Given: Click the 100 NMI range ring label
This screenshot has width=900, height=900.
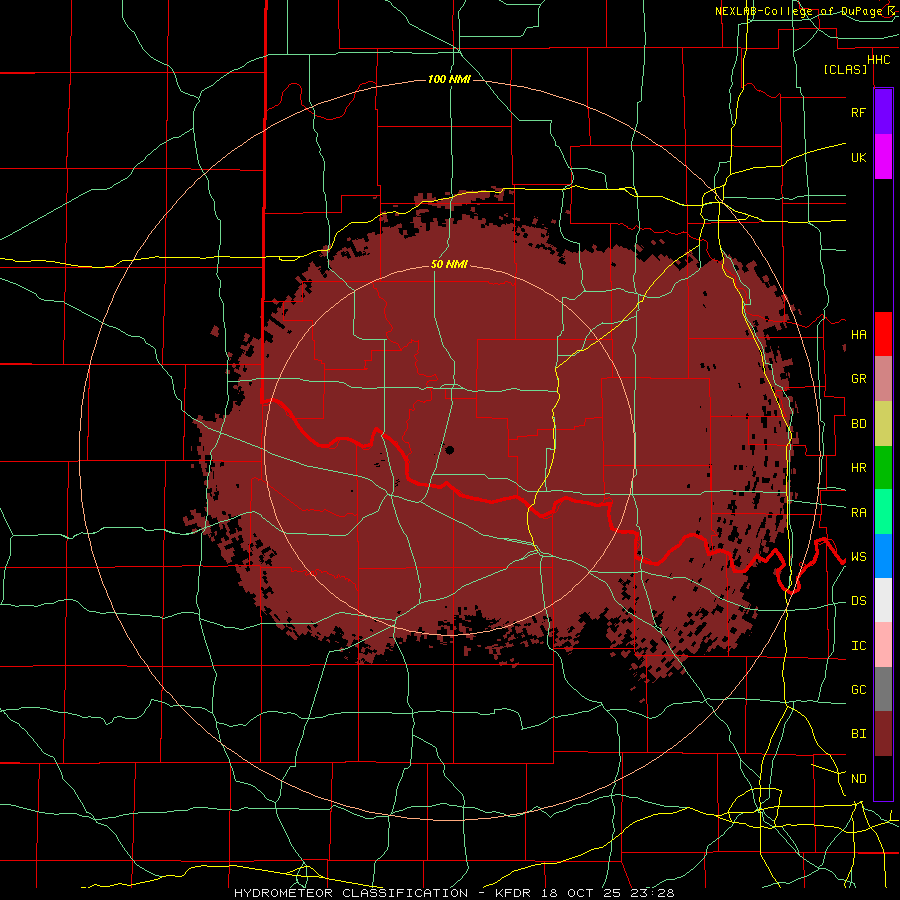Looking at the screenshot, I should 449,79.
